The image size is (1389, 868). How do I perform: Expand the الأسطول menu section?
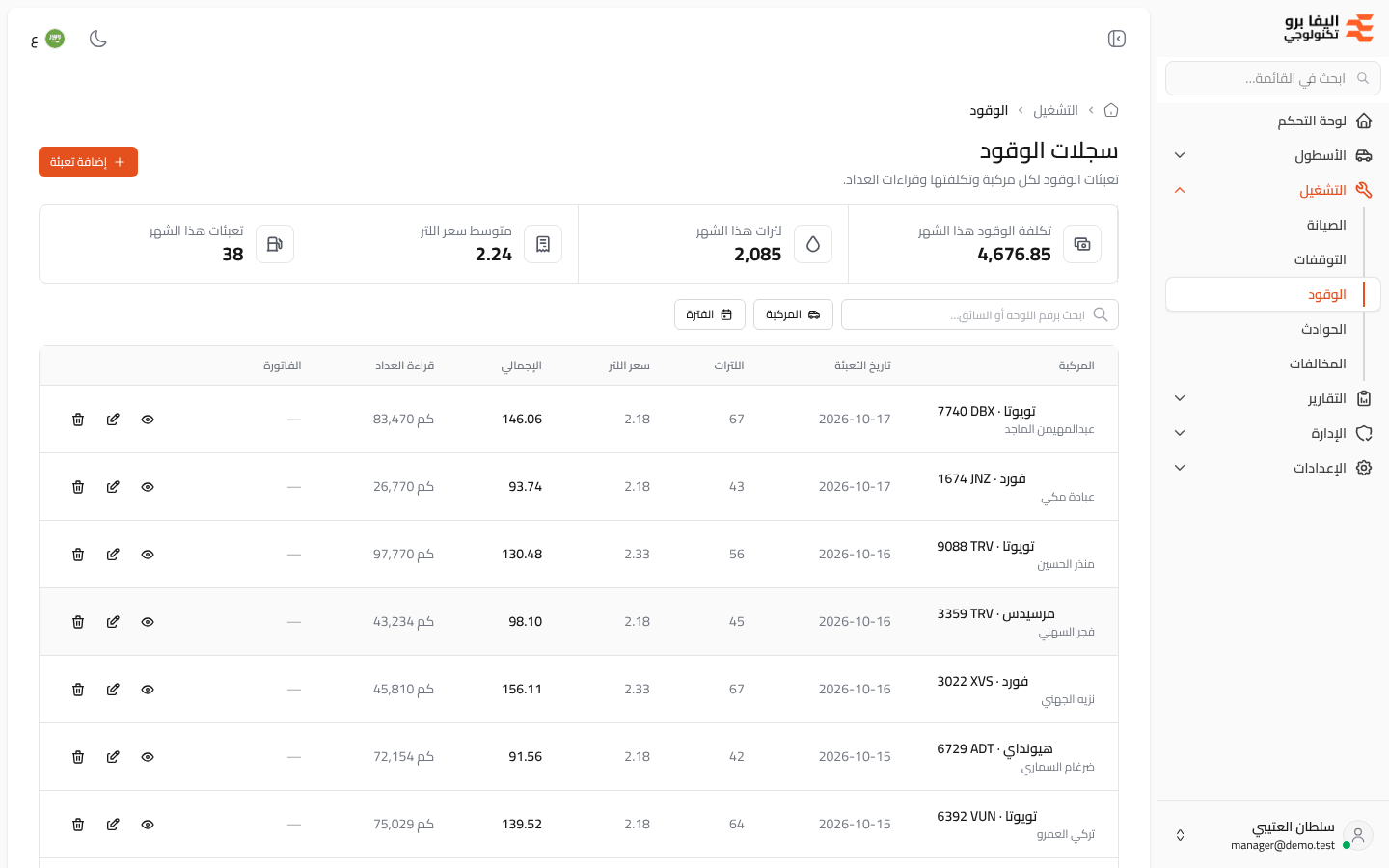(x=1273, y=155)
